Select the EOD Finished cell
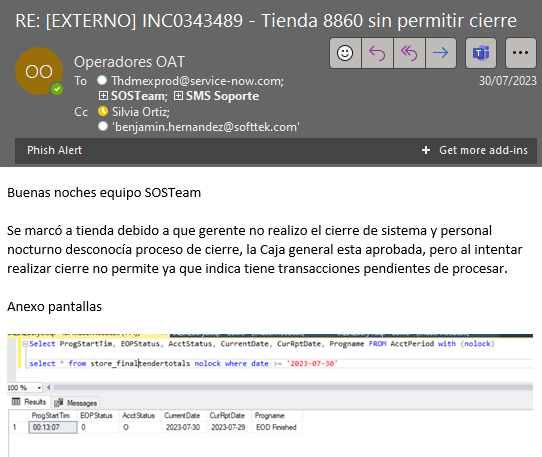The height and width of the screenshot is (457, 542). coord(277,427)
